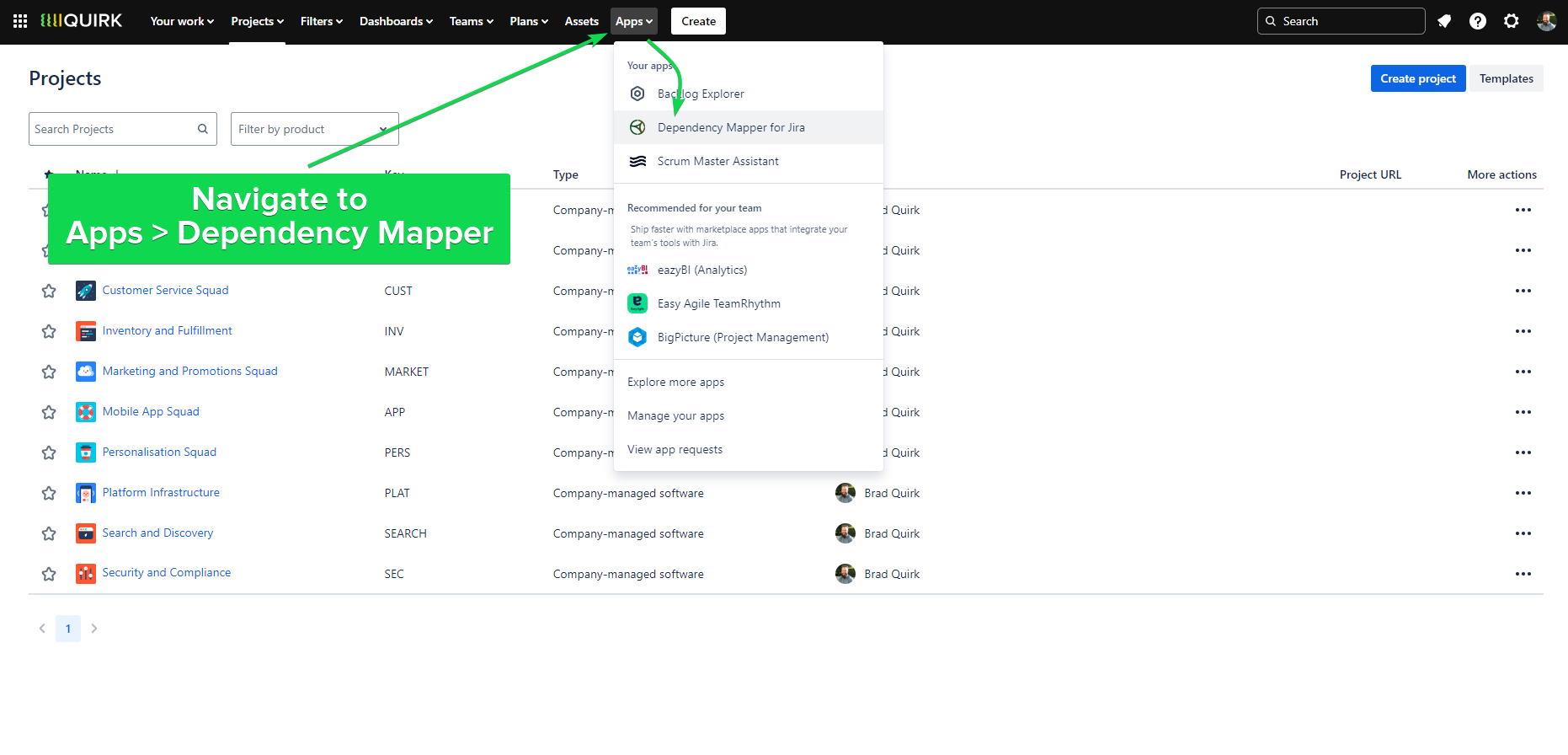Image resolution: width=1568 pixels, height=755 pixels.
Task: Expand the Plans menu
Action: [529, 21]
